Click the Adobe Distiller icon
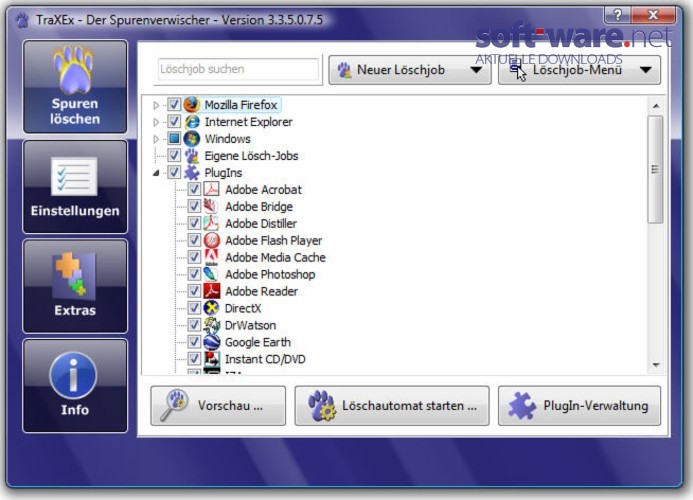Image resolution: width=693 pixels, height=500 pixels. (212, 223)
